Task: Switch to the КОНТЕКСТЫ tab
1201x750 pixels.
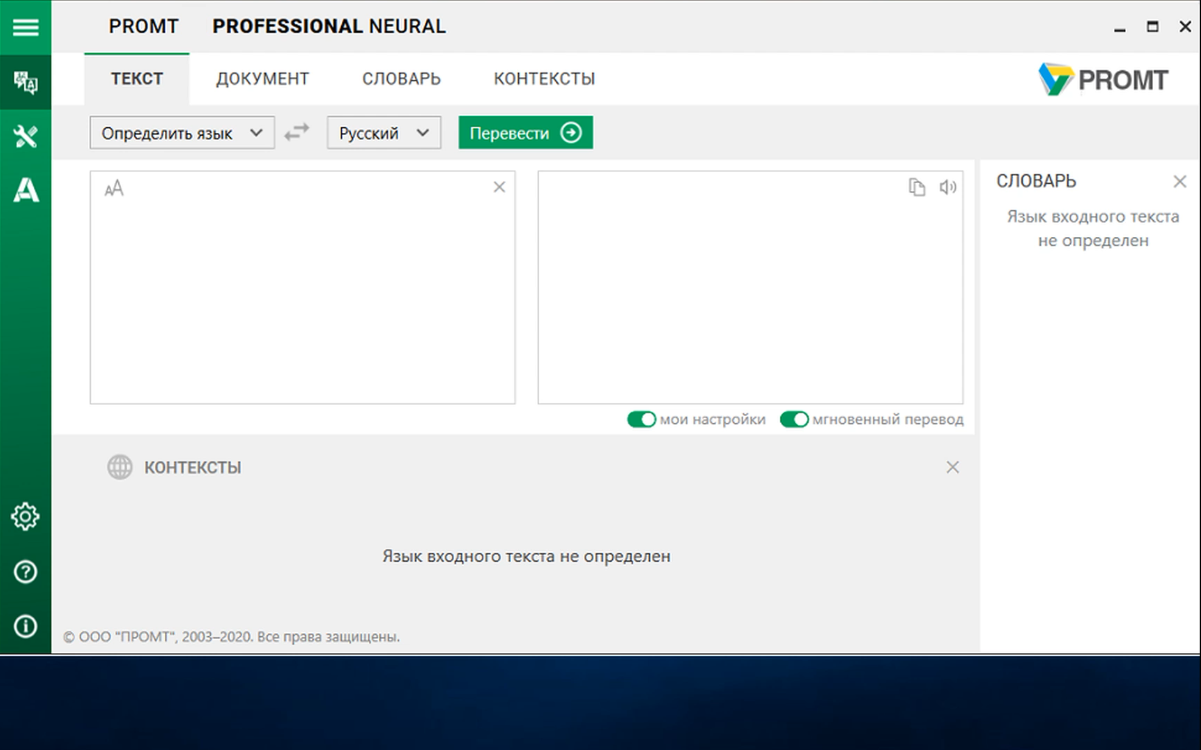Action: (545, 79)
